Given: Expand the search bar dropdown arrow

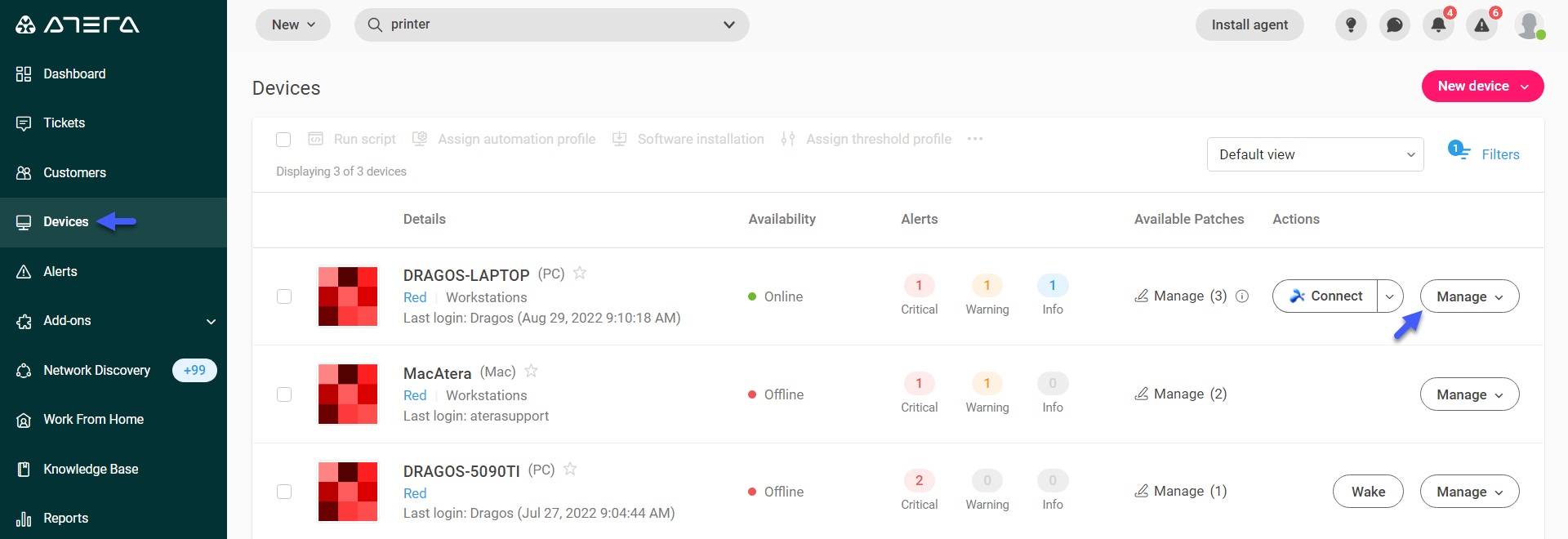Looking at the screenshot, I should click(729, 25).
